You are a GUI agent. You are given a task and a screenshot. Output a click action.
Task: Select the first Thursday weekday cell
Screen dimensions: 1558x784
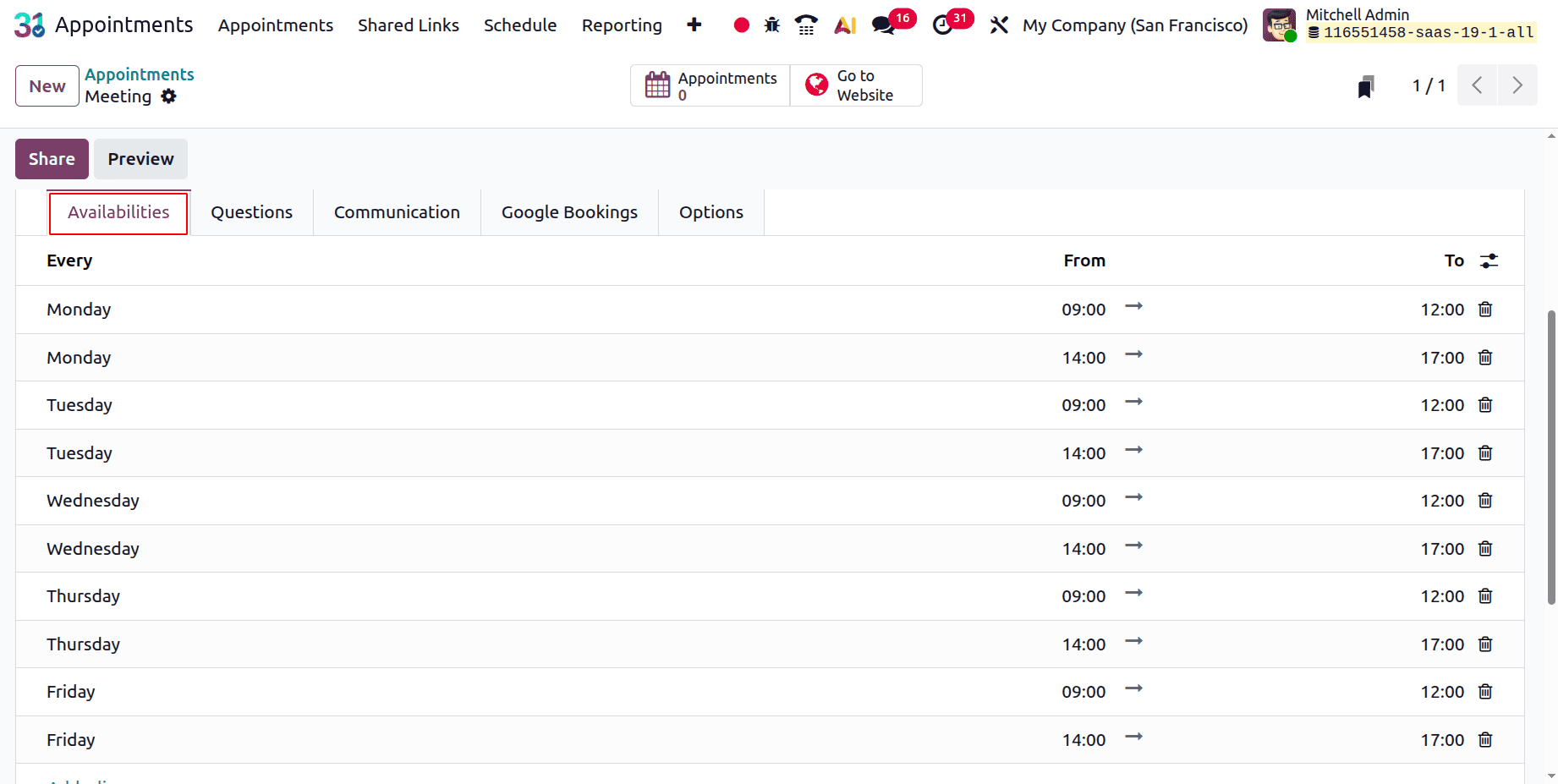[x=84, y=596]
